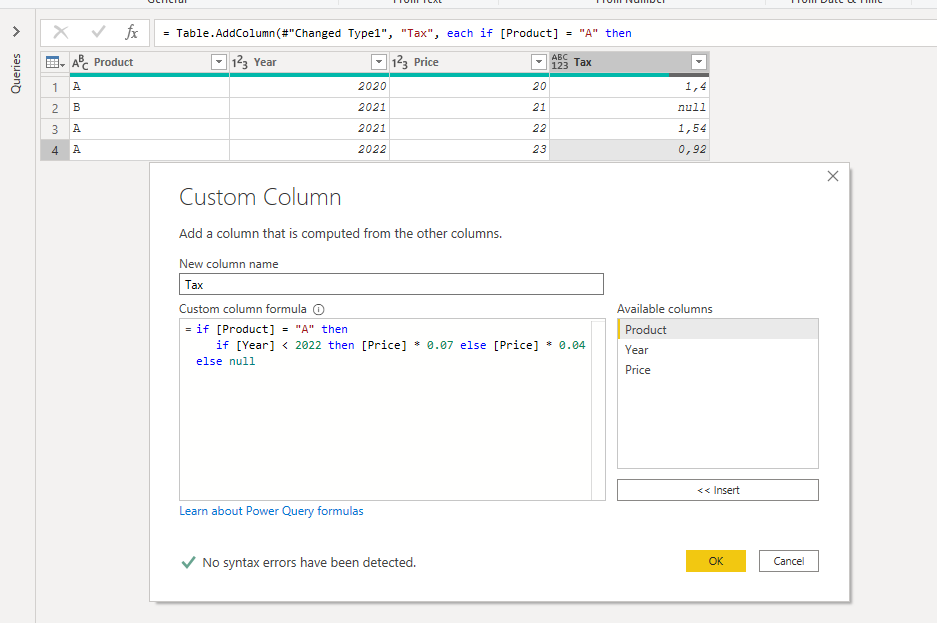The height and width of the screenshot is (623, 937).
Task: Select Price in Available columns
Action: pos(717,370)
